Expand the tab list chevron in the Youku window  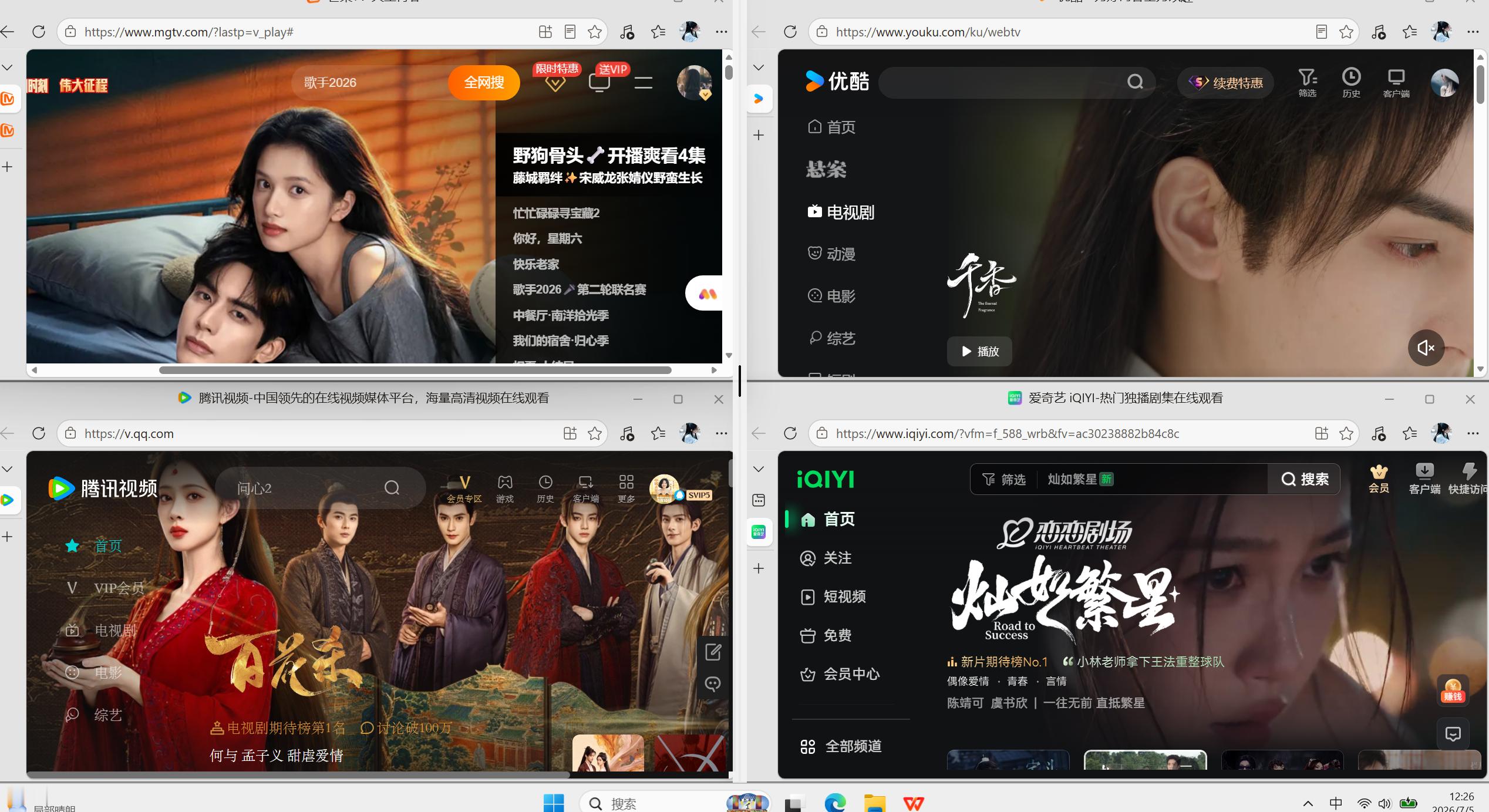tap(759, 67)
